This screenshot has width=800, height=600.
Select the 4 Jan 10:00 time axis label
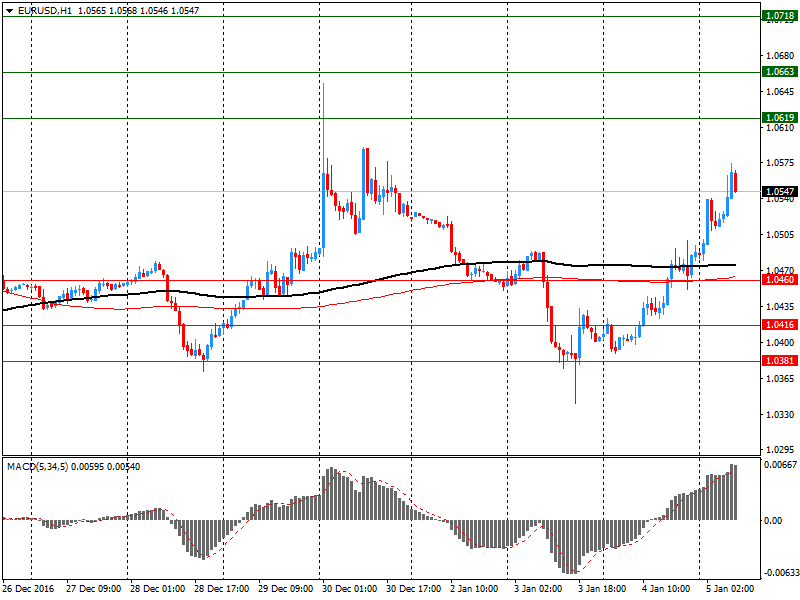[666, 589]
